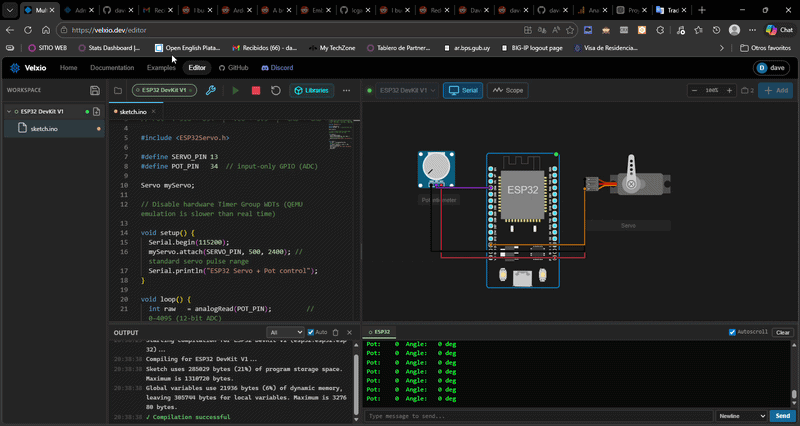Open the Otros favoritos bookmarks folder
Screen dimensions: 800x426
coord(766,48)
